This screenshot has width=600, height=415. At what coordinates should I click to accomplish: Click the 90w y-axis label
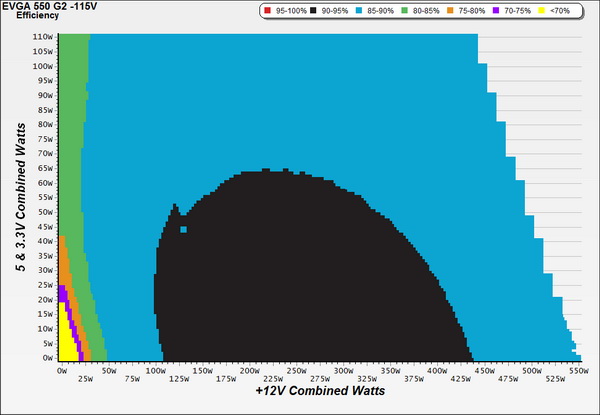click(x=45, y=95)
